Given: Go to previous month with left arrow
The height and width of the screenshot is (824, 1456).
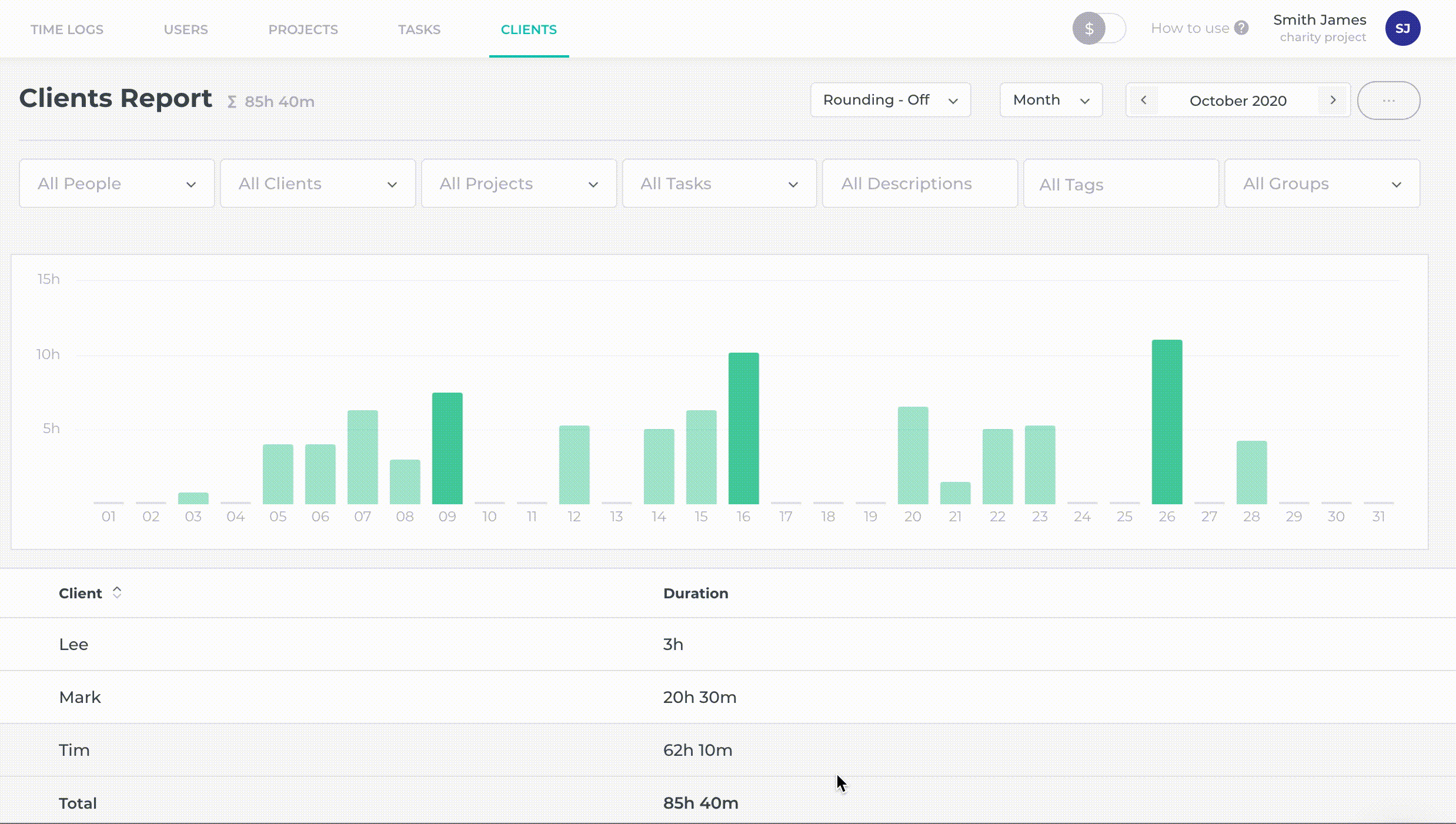Looking at the screenshot, I should point(1144,101).
